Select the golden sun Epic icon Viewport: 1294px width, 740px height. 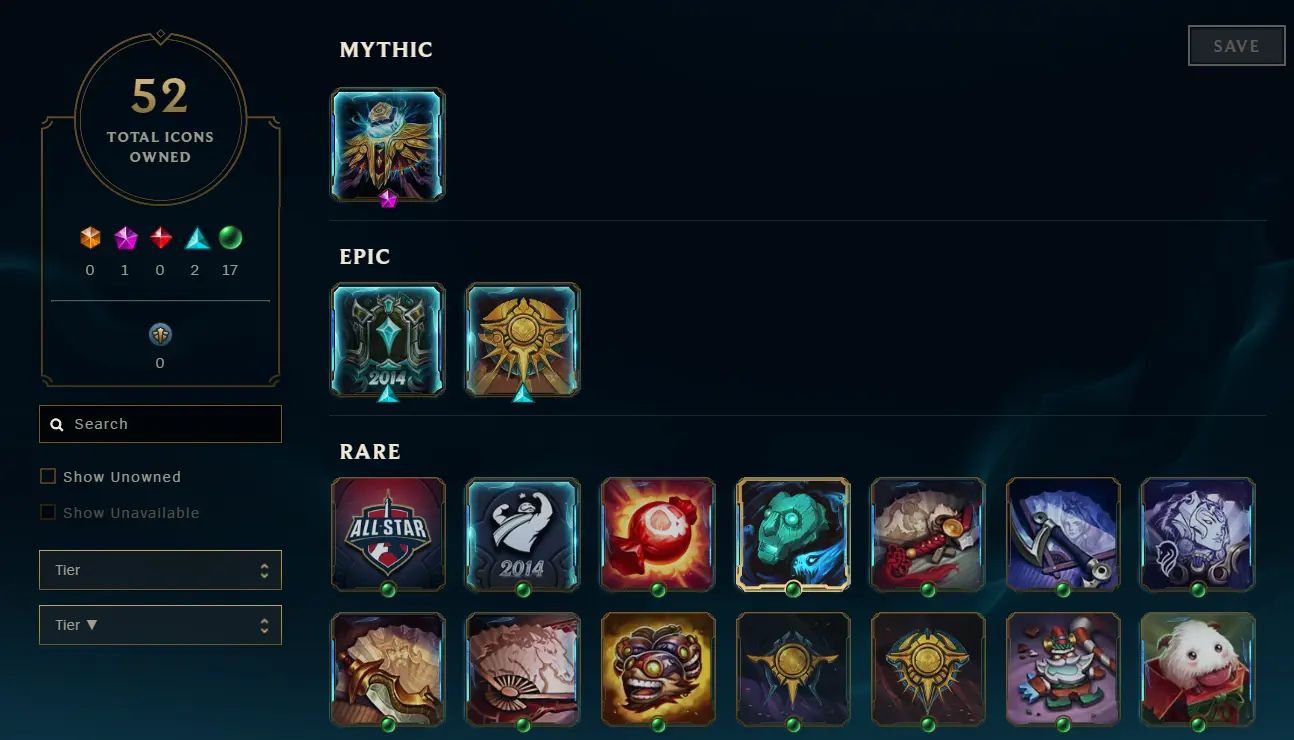tap(523, 340)
